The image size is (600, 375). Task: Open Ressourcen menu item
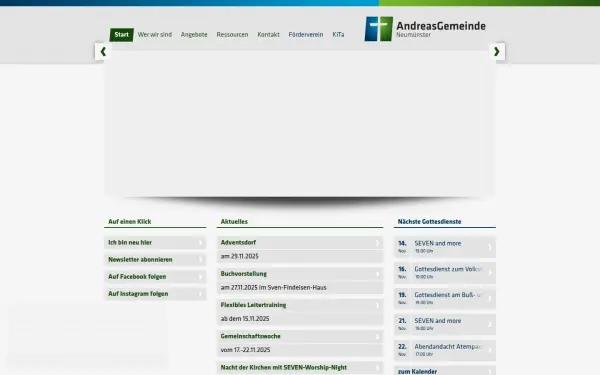click(232, 35)
